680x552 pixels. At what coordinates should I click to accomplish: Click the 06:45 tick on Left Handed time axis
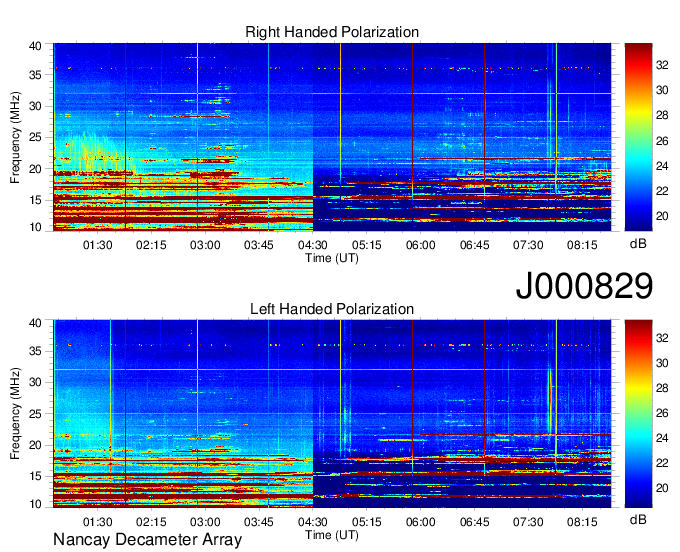pyautogui.click(x=474, y=522)
